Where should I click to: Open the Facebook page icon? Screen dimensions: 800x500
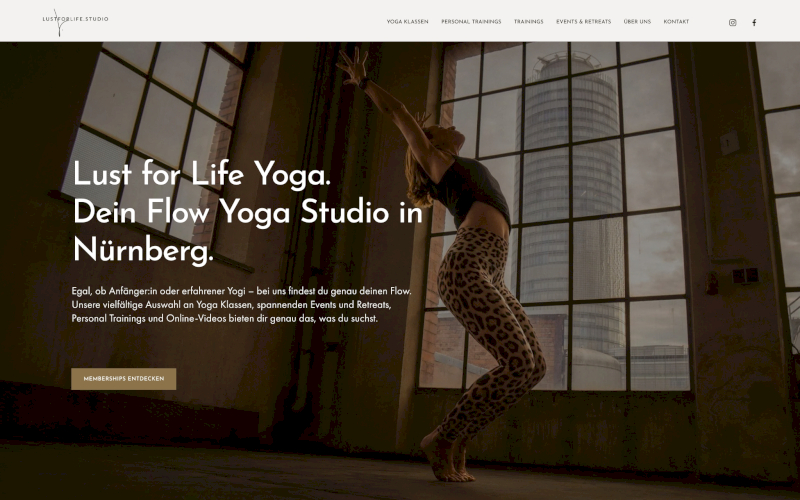(754, 22)
